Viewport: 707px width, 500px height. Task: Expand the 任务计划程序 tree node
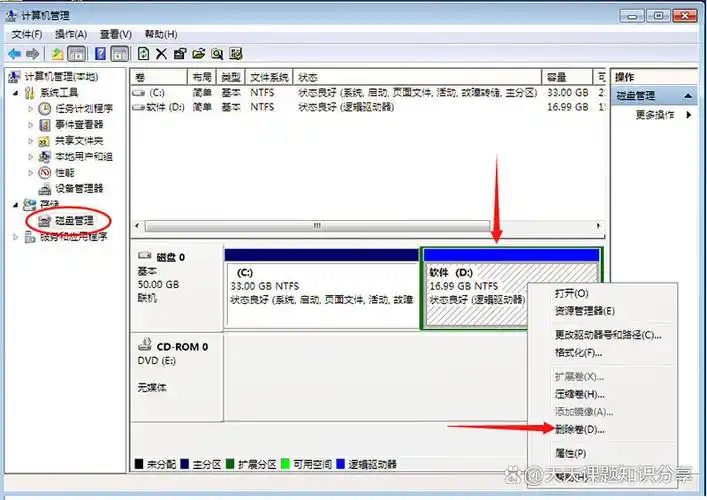pos(31,109)
